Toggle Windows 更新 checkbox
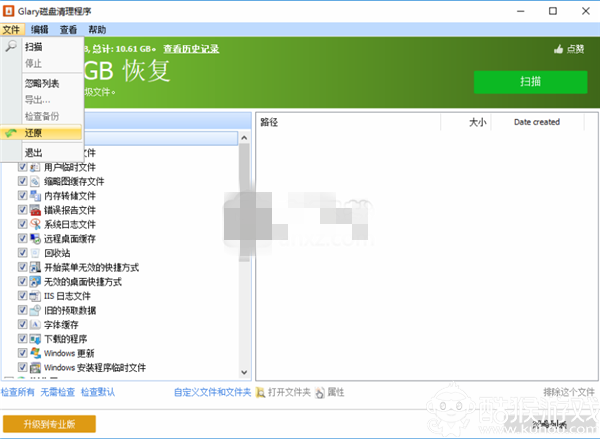Image resolution: width=600 pixels, height=439 pixels. pyautogui.click(x=22, y=353)
